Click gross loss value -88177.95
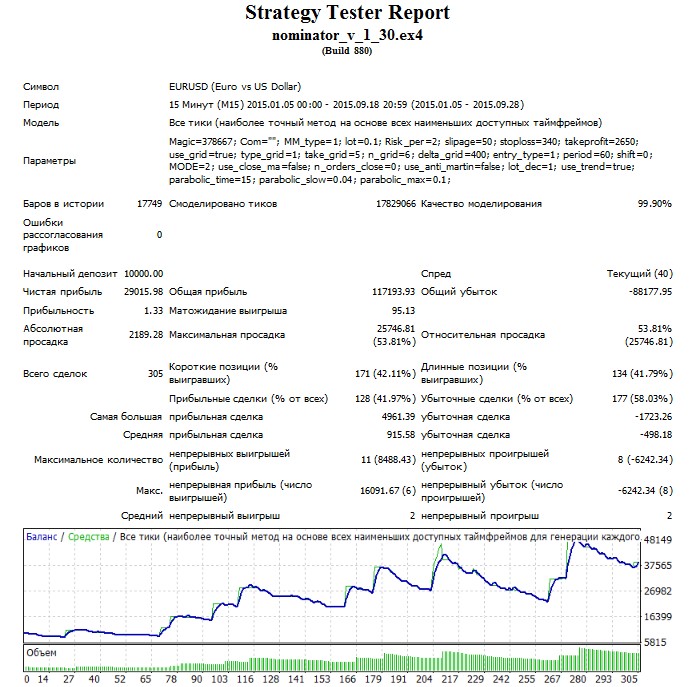 [x=651, y=292]
